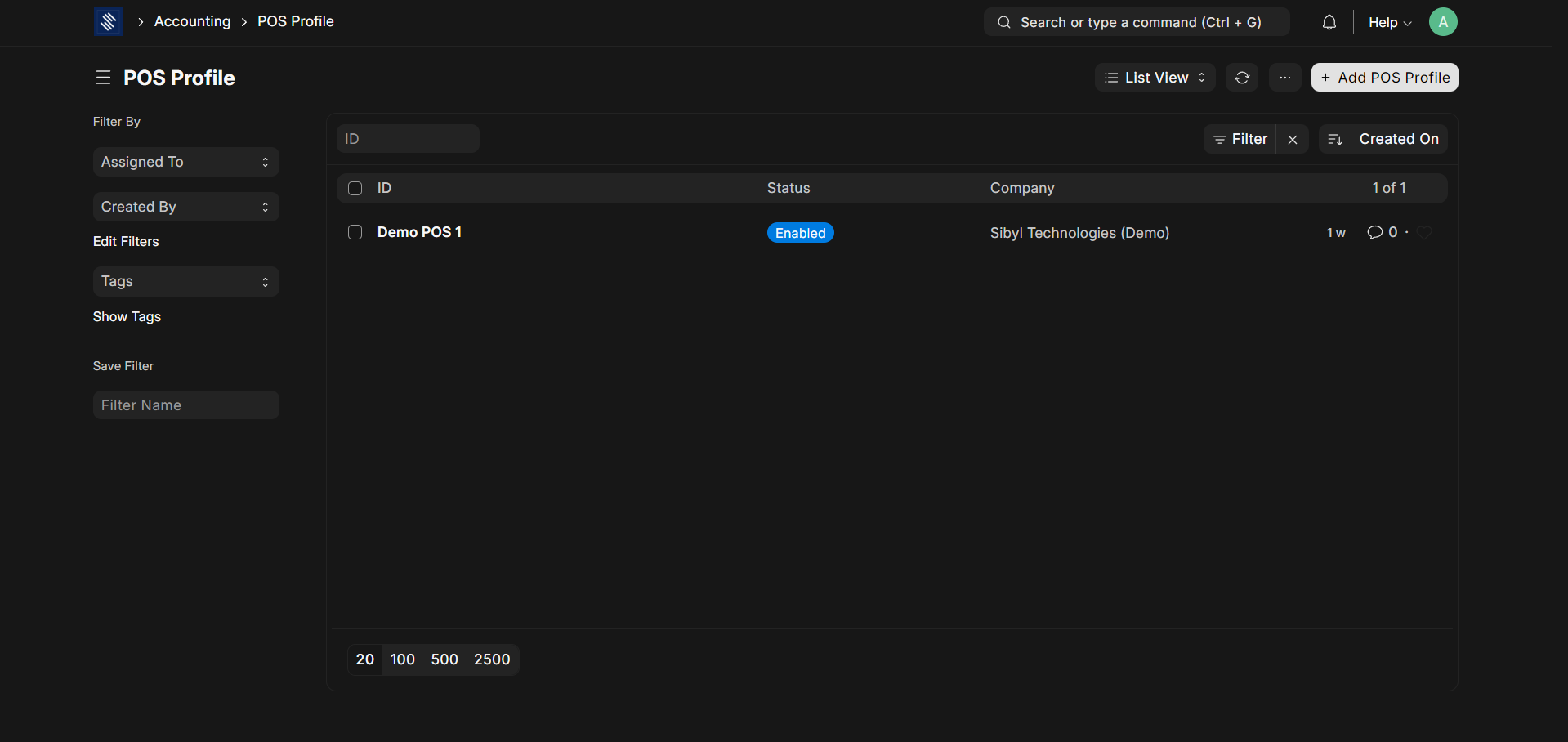Refresh the POS Profile list

point(1241,78)
